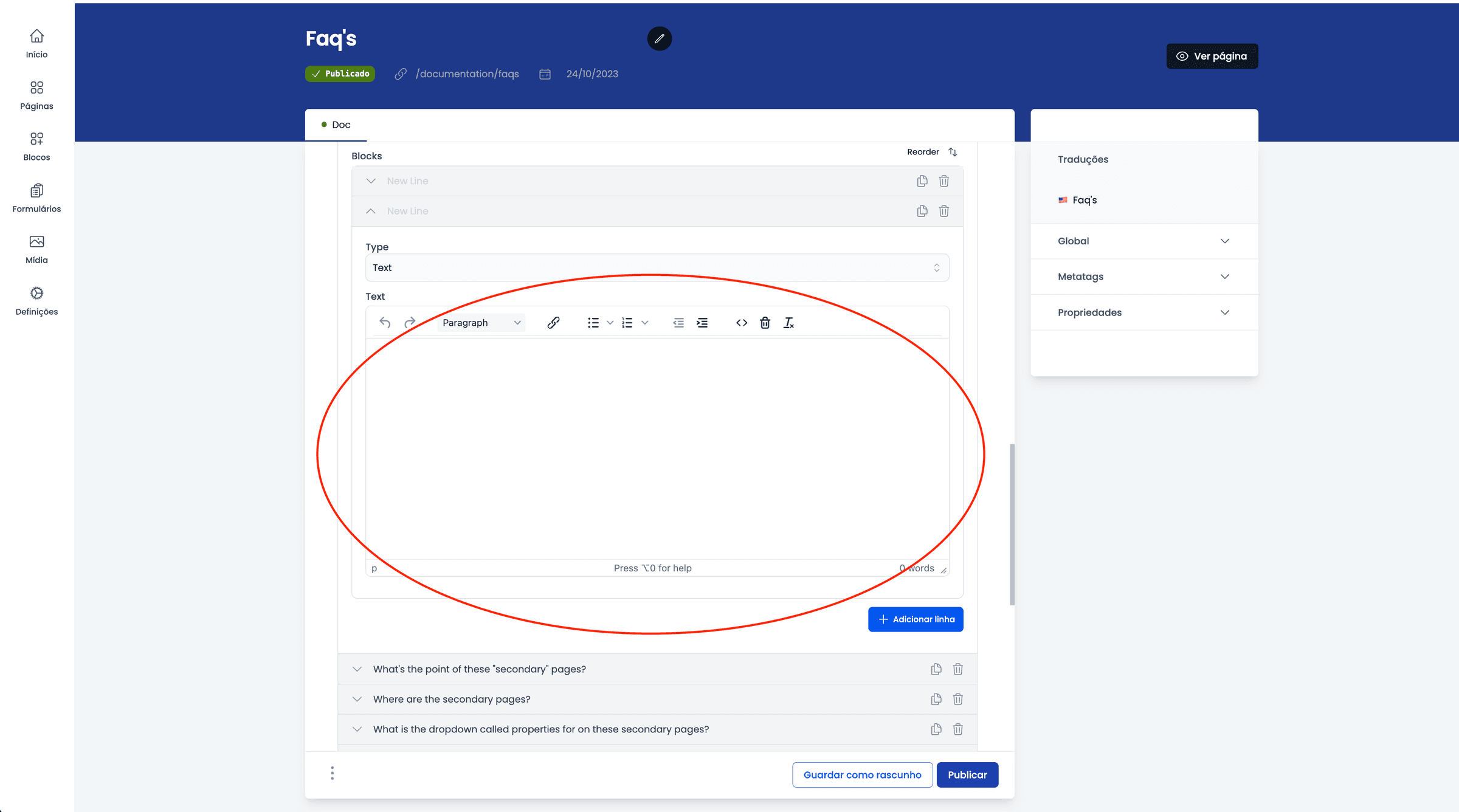The width and height of the screenshot is (1459, 812).
Task: Click the Adicionar linha button
Action: (x=916, y=619)
